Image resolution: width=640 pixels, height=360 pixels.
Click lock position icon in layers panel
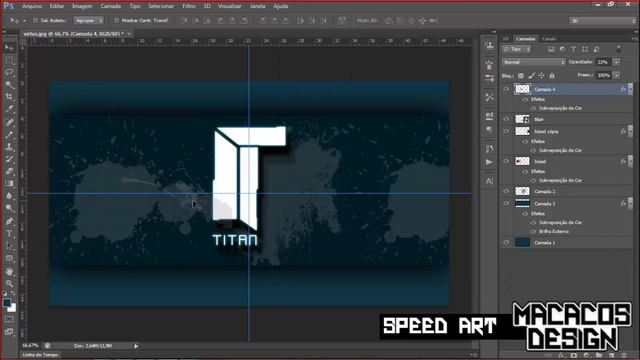tap(542, 76)
